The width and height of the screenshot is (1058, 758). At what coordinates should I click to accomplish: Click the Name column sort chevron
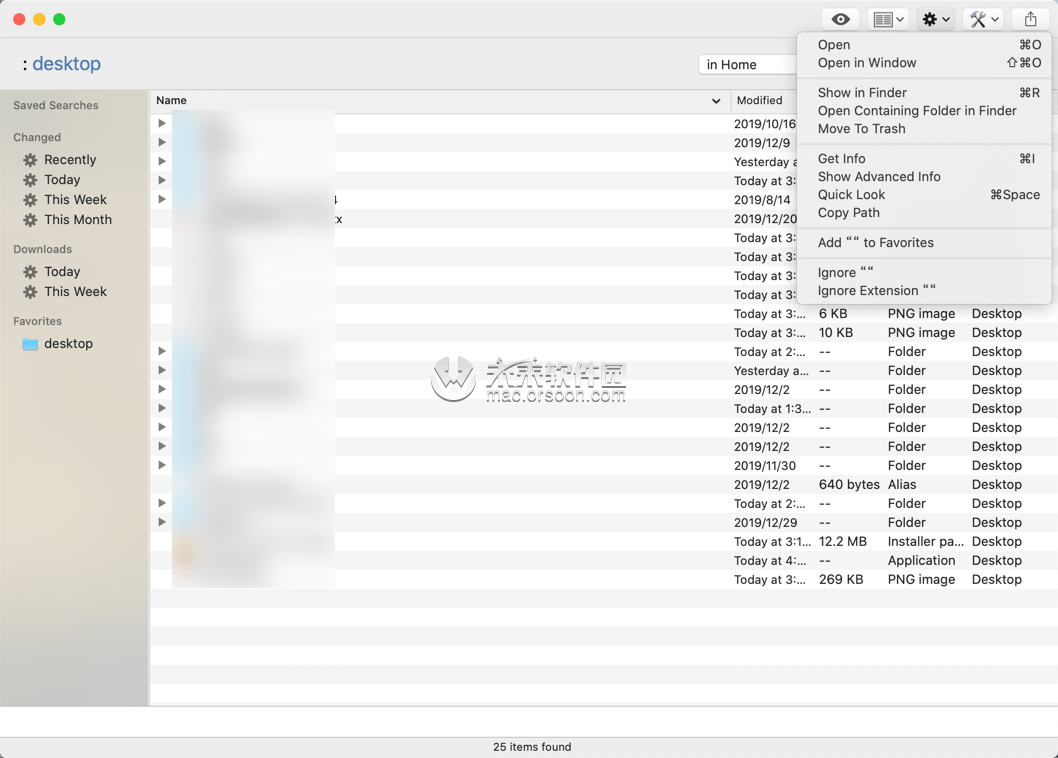(716, 101)
